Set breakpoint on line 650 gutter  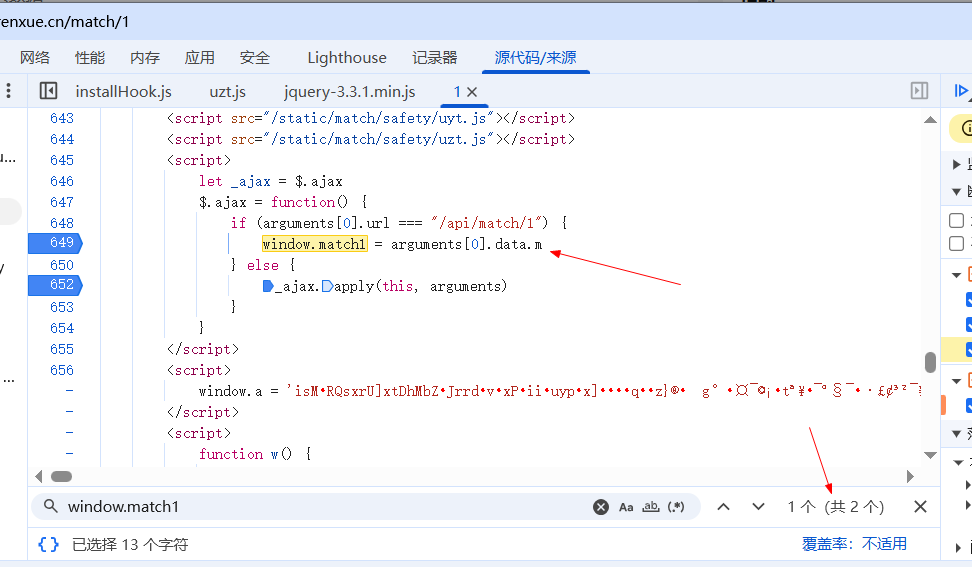tap(61, 265)
